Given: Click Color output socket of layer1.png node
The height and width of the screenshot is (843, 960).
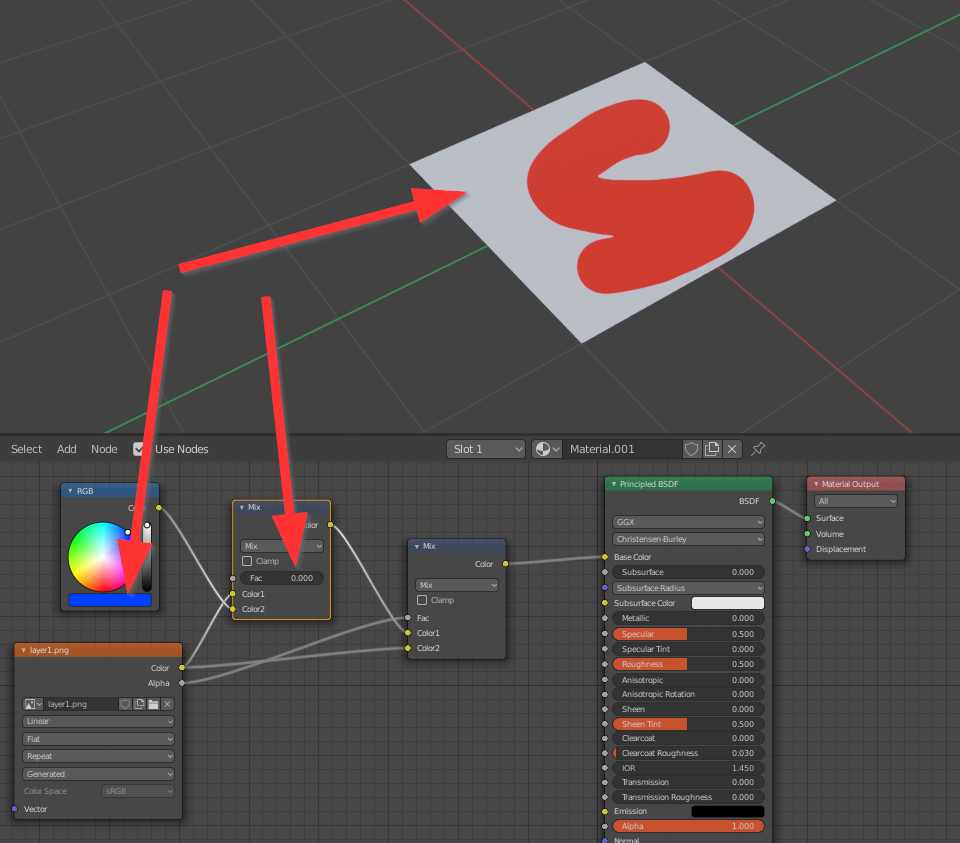Looking at the screenshot, I should point(182,667).
